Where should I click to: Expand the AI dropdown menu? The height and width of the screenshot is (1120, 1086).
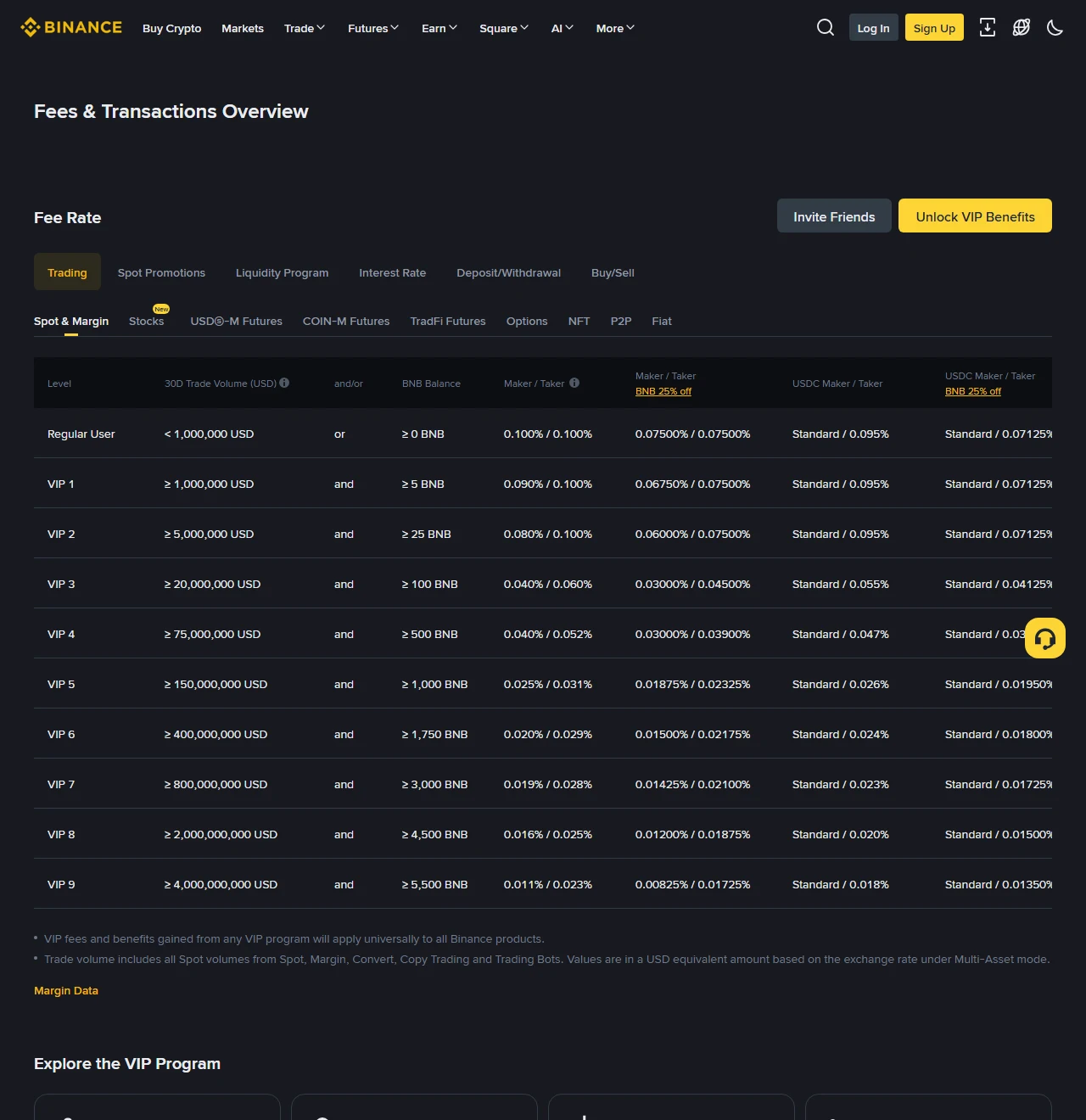point(563,28)
